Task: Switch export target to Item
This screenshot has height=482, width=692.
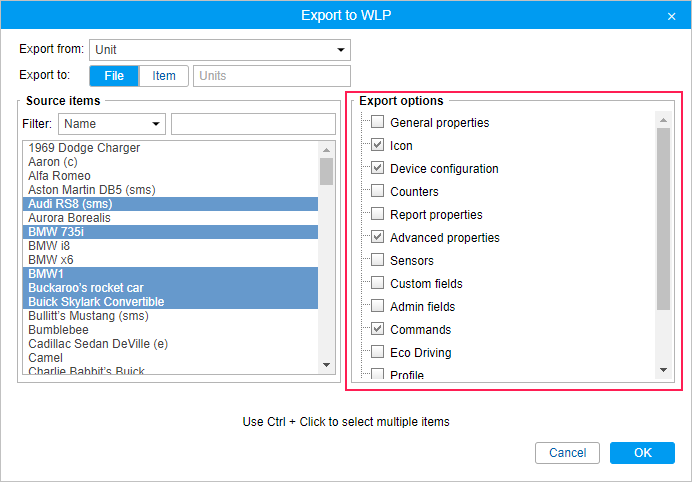Action: (x=164, y=76)
